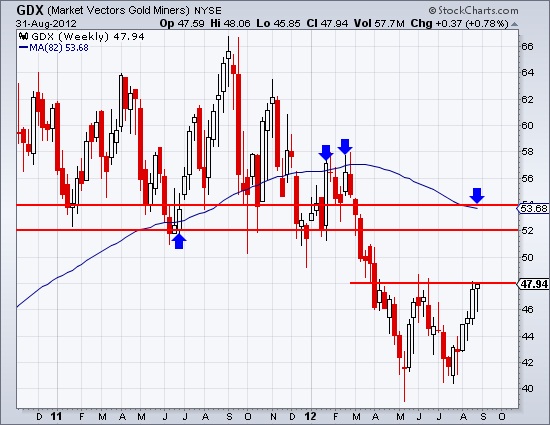Viewport: 550px width, 425px height.
Task: Click the Lo 45.85 low value
Action: (278, 23)
